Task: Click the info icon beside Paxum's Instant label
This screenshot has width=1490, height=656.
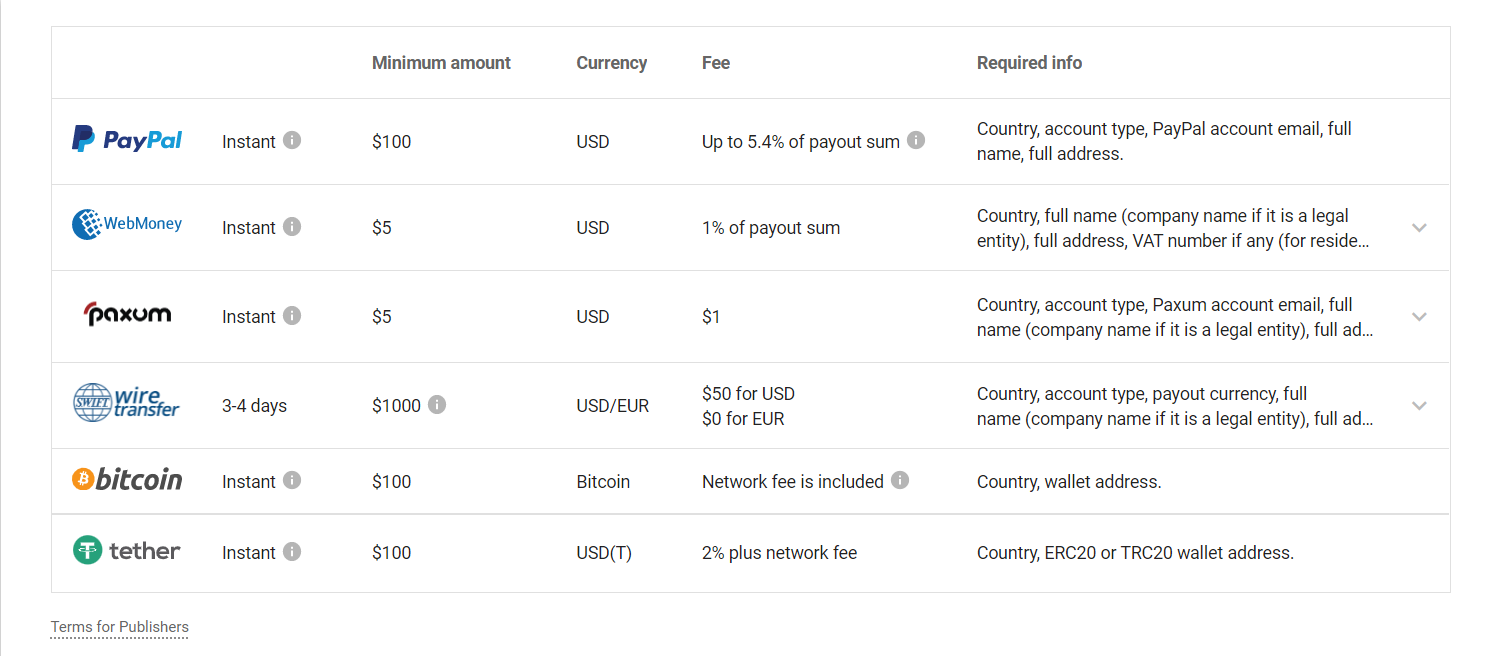Action: (292, 315)
